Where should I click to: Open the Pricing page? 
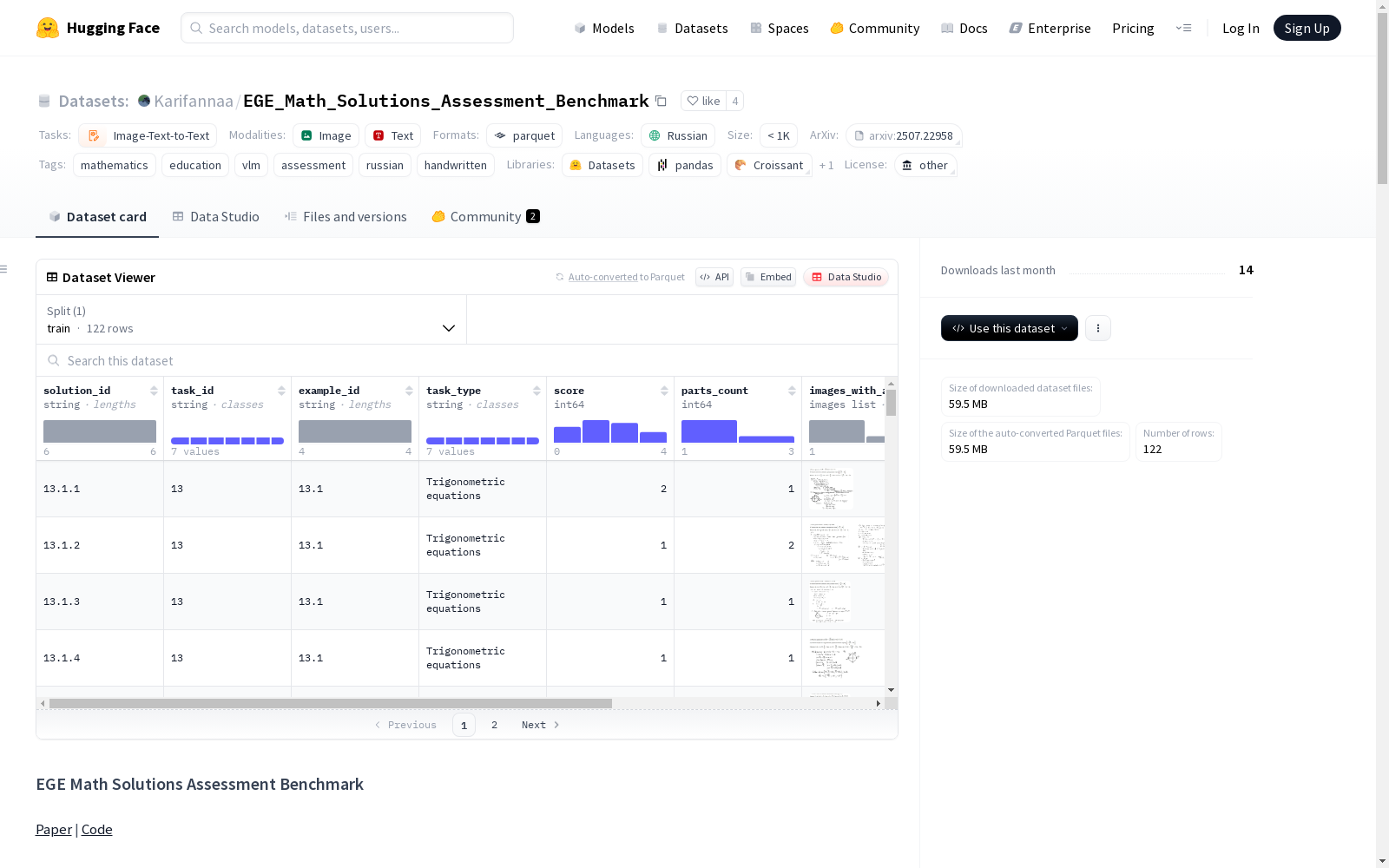click(x=1133, y=28)
